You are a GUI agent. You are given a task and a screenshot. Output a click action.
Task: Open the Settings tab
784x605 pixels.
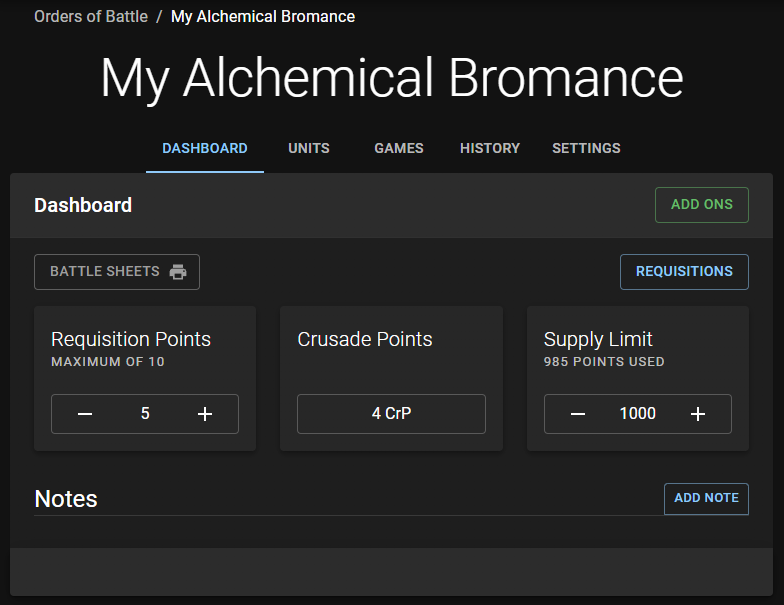[586, 148]
